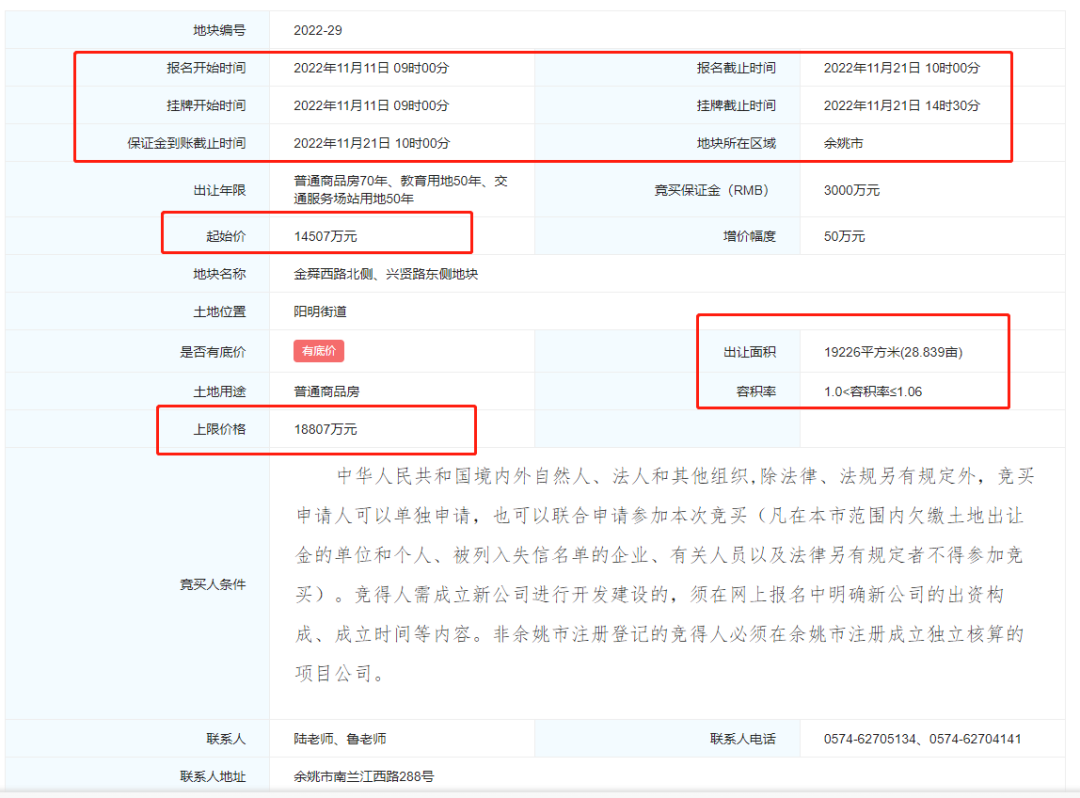Click the 联系人 label

pos(226,739)
